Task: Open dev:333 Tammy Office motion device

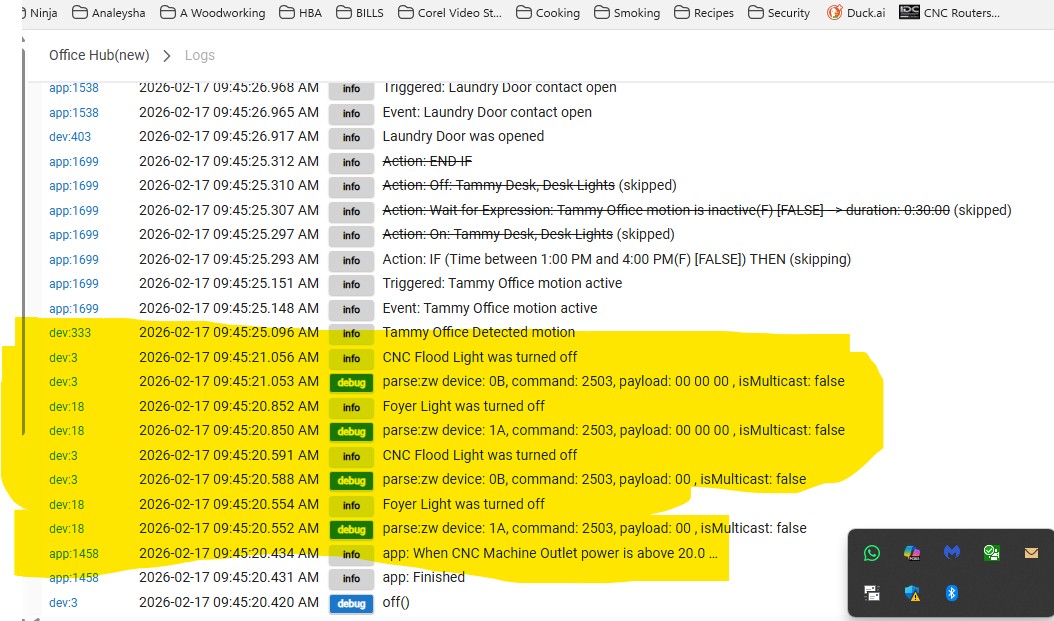Action: pyautogui.click(x=70, y=333)
